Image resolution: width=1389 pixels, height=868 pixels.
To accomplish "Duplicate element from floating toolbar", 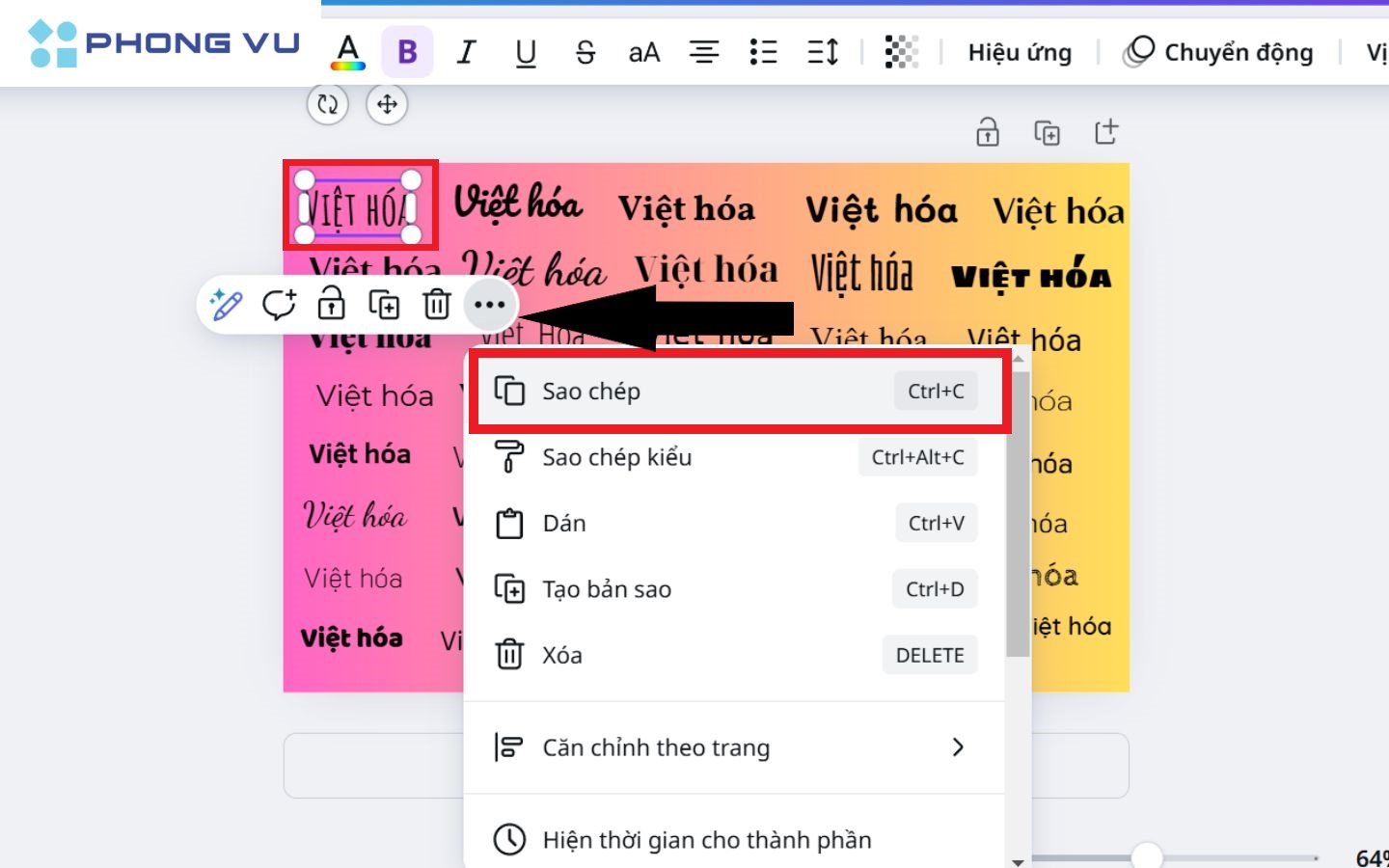I will [x=384, y=305].
